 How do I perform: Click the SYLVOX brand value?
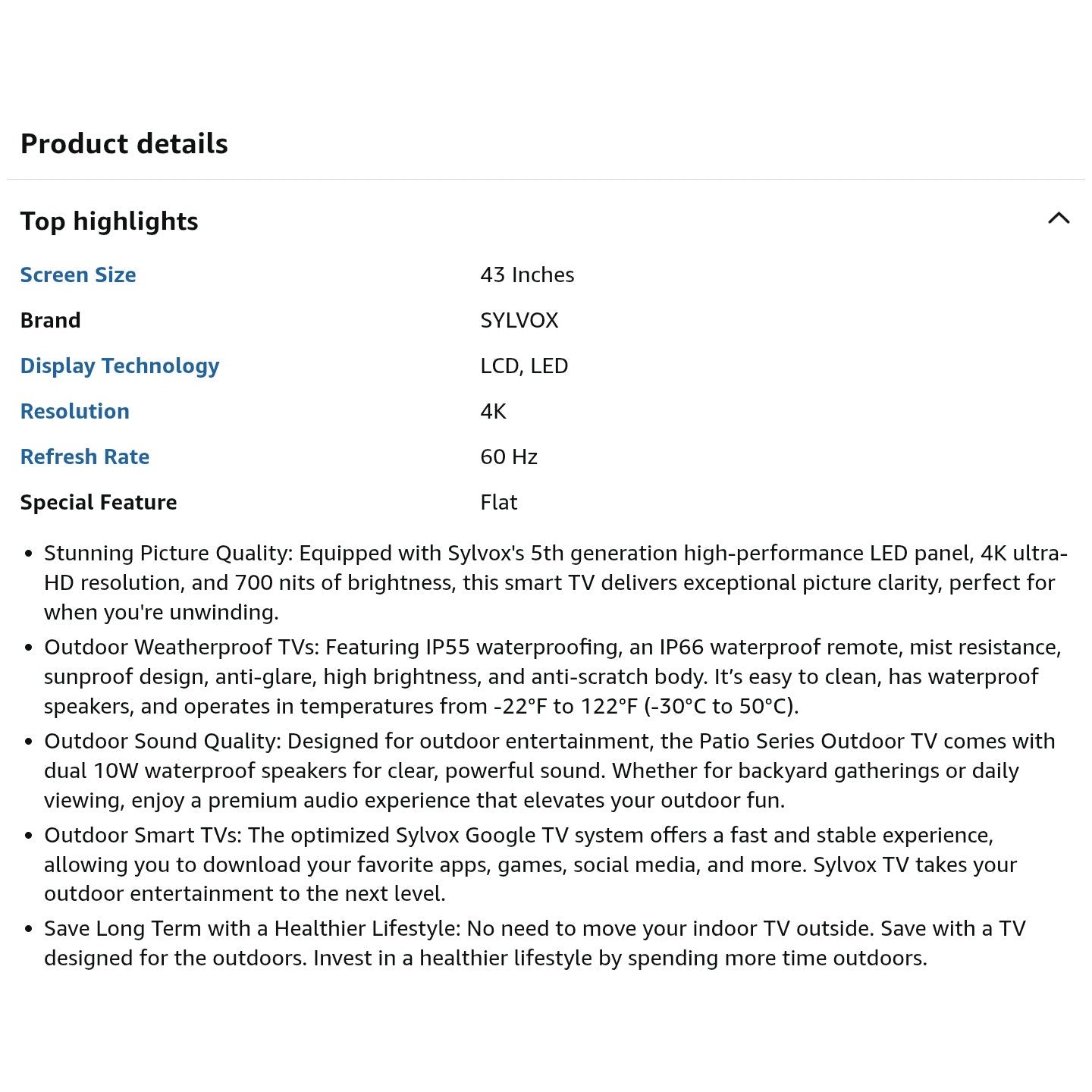[x=519, y=320]
